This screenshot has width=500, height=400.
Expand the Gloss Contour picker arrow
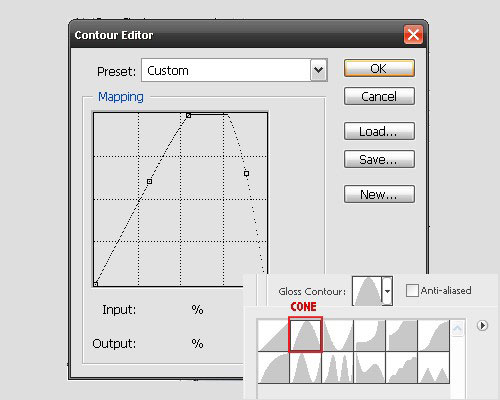tap(387, 291)
